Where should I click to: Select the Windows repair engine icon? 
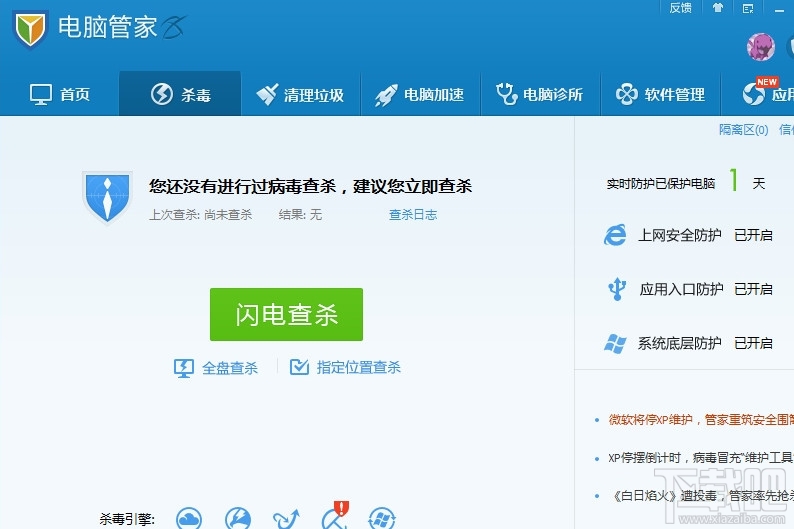(x=382, y=518)
